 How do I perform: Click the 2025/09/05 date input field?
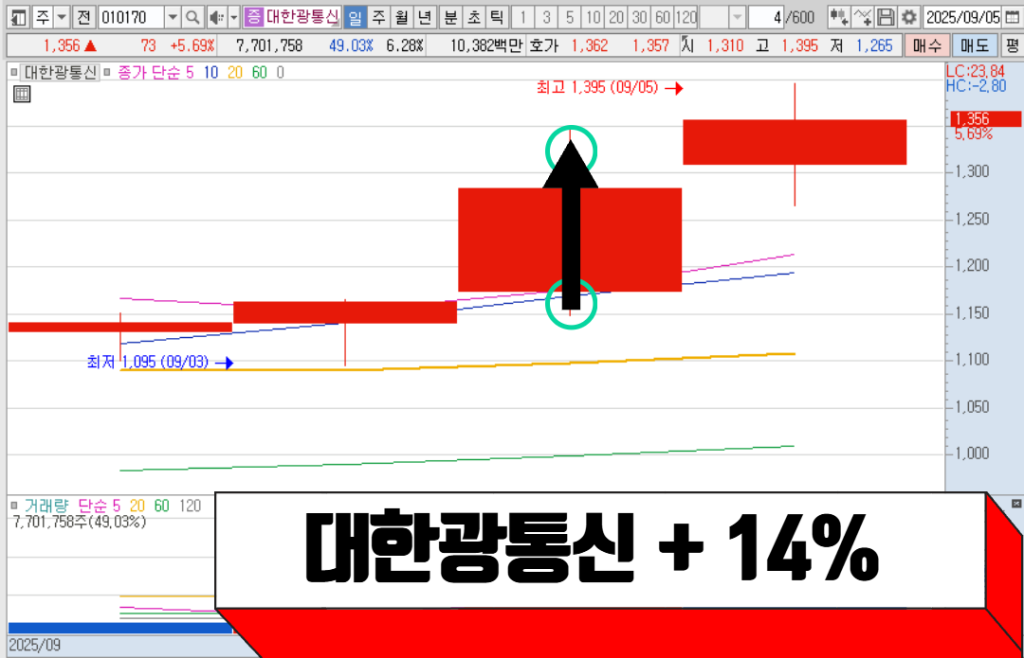click(x=964, y=17)
